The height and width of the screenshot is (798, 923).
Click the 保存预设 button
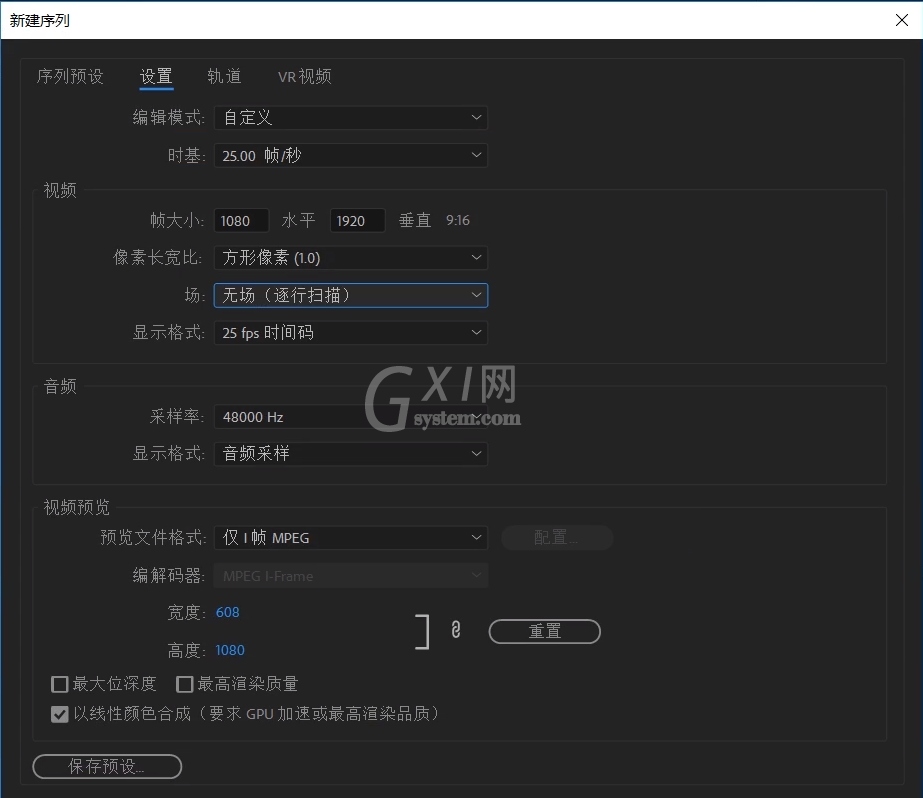[x=107, y=766]
